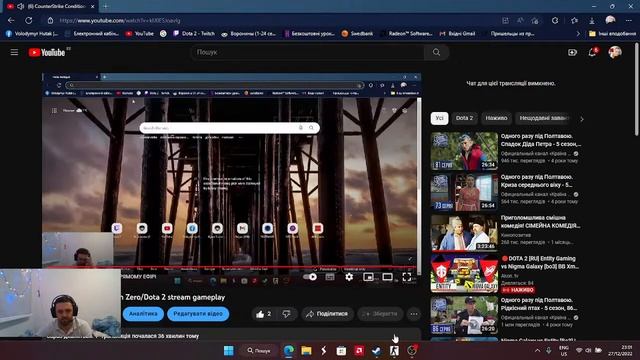Close the CounterStrike browser tab

pos(93,6)
